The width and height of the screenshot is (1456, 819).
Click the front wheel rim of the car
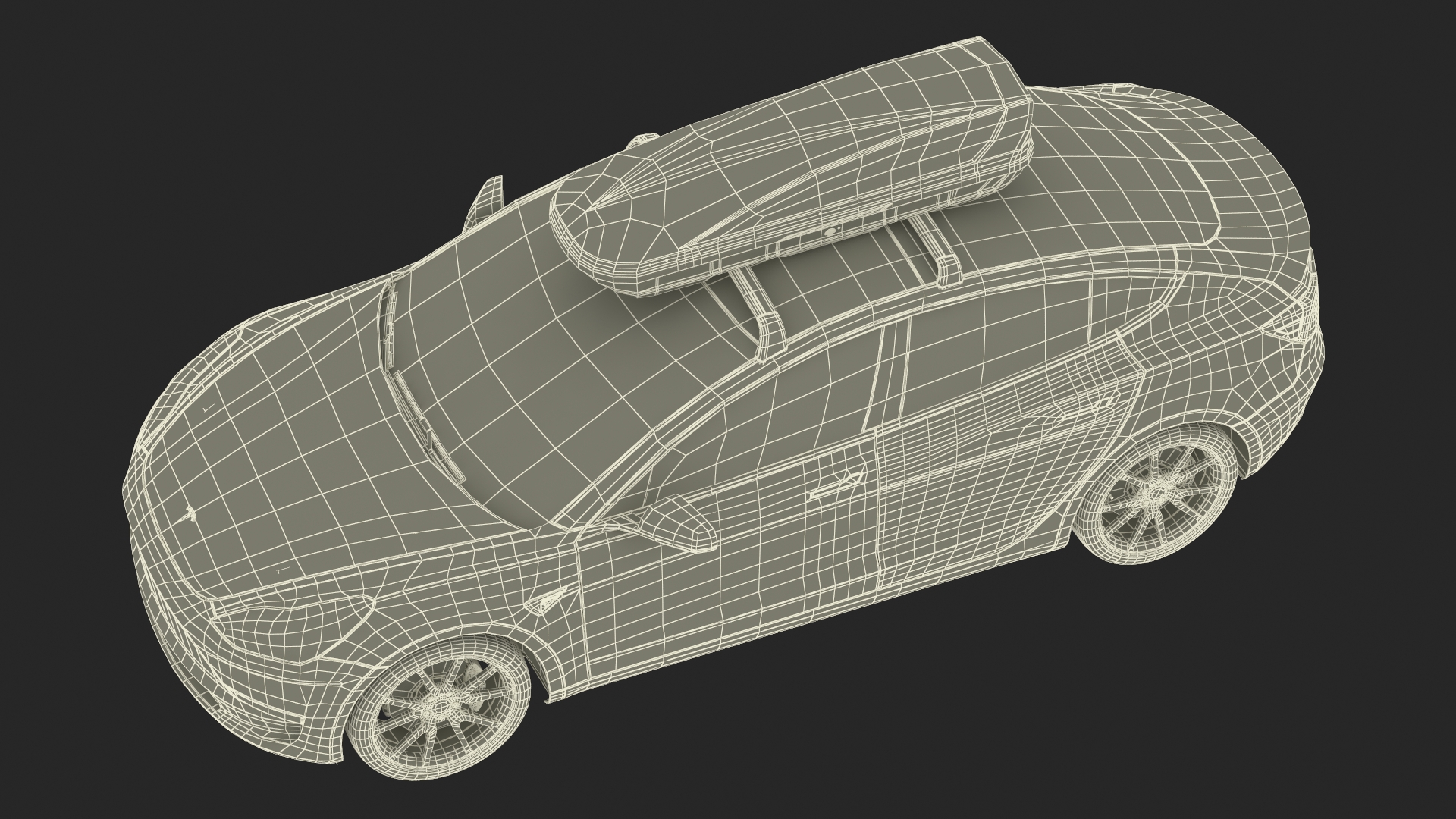[441, 708]
